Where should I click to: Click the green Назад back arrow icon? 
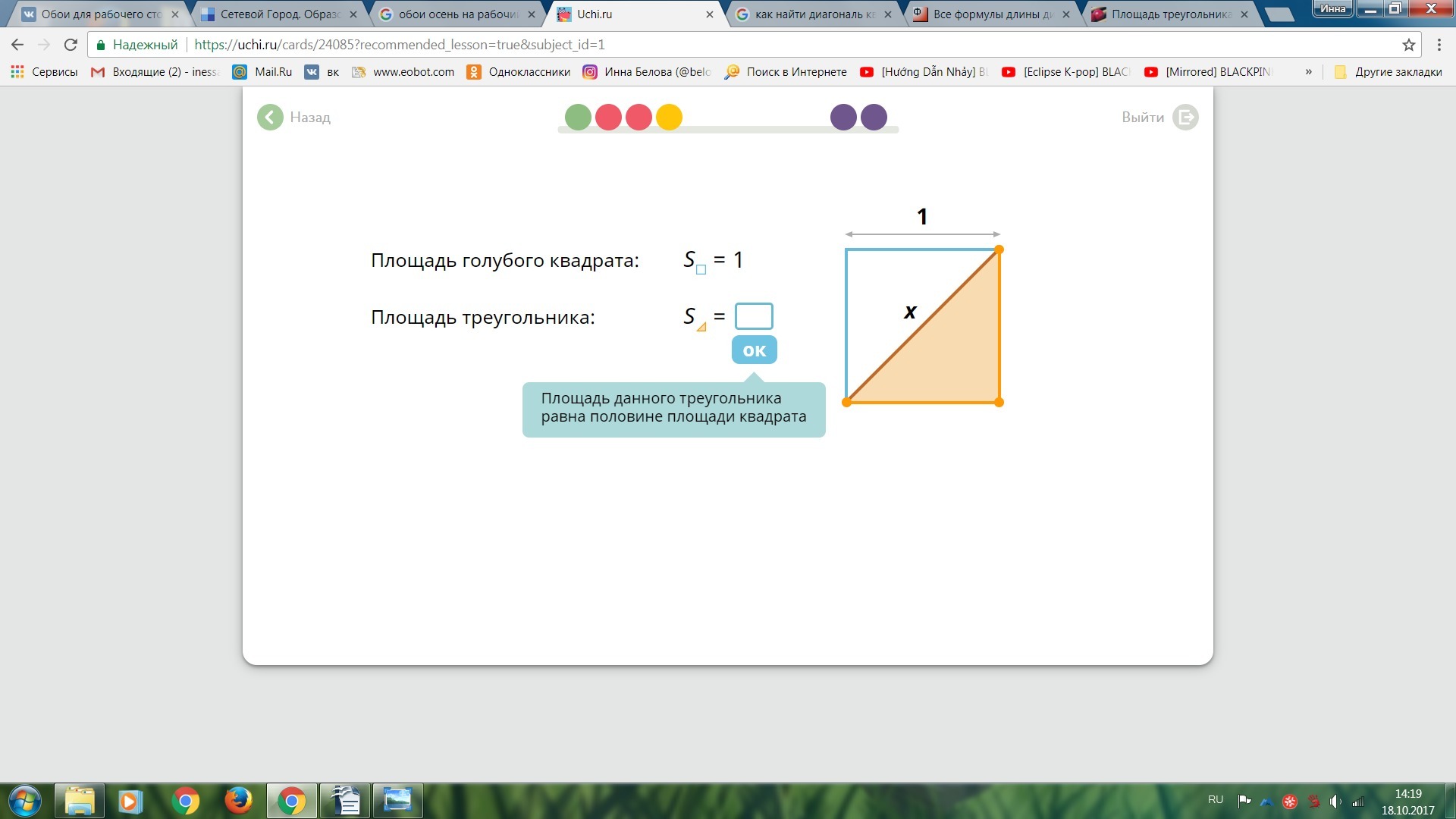pyautogui.click(x=270, y=118)
